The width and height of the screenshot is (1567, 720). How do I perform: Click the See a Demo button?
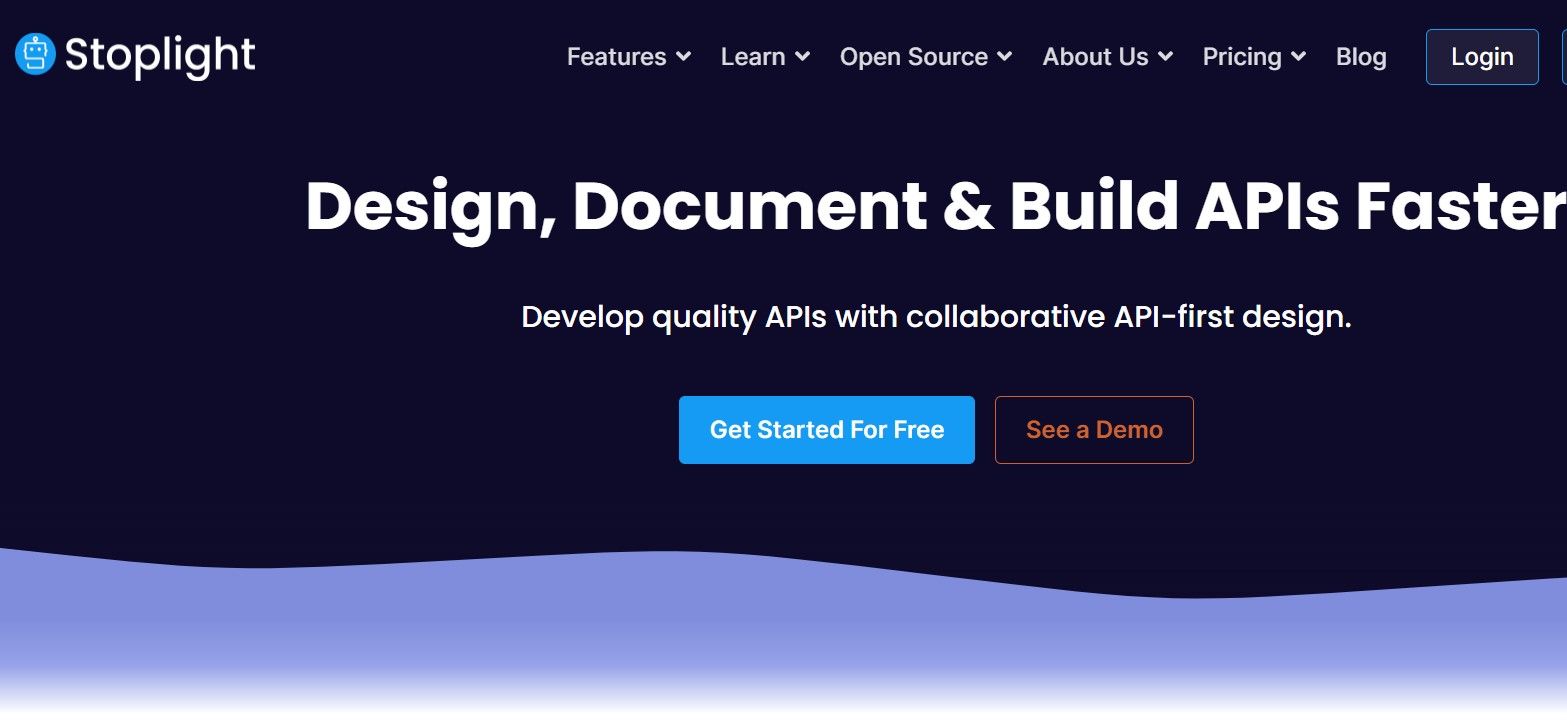pyautogui.click(x=1094, y=430)
